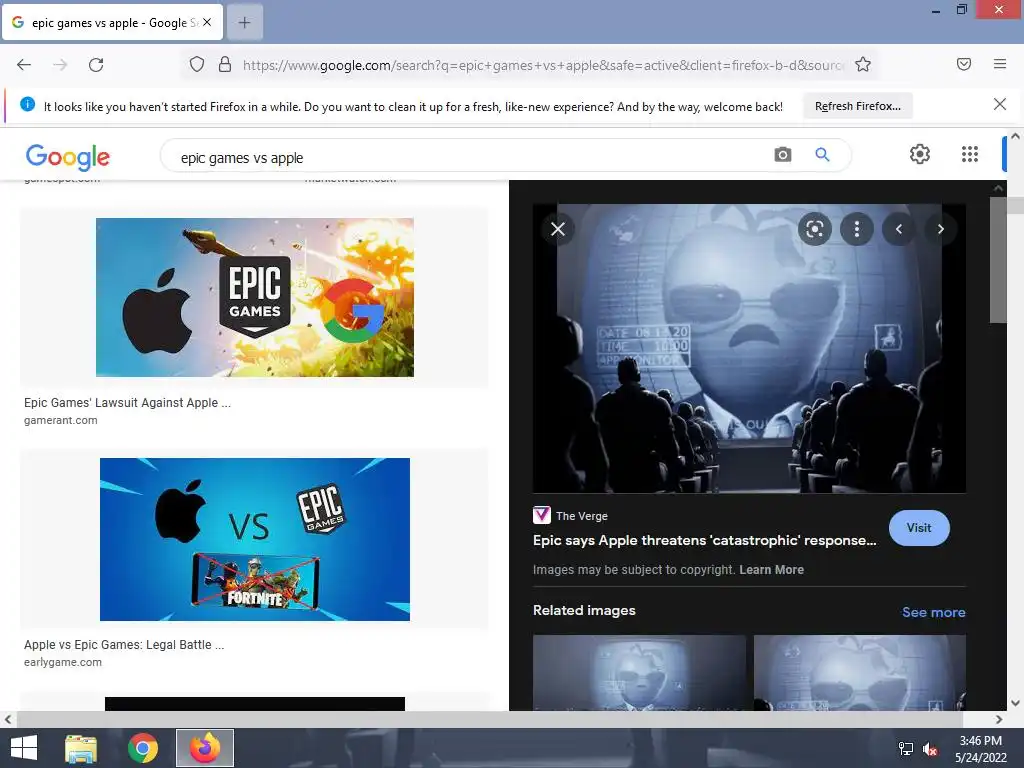Open the first related image thumbnail

click(639, 673)
